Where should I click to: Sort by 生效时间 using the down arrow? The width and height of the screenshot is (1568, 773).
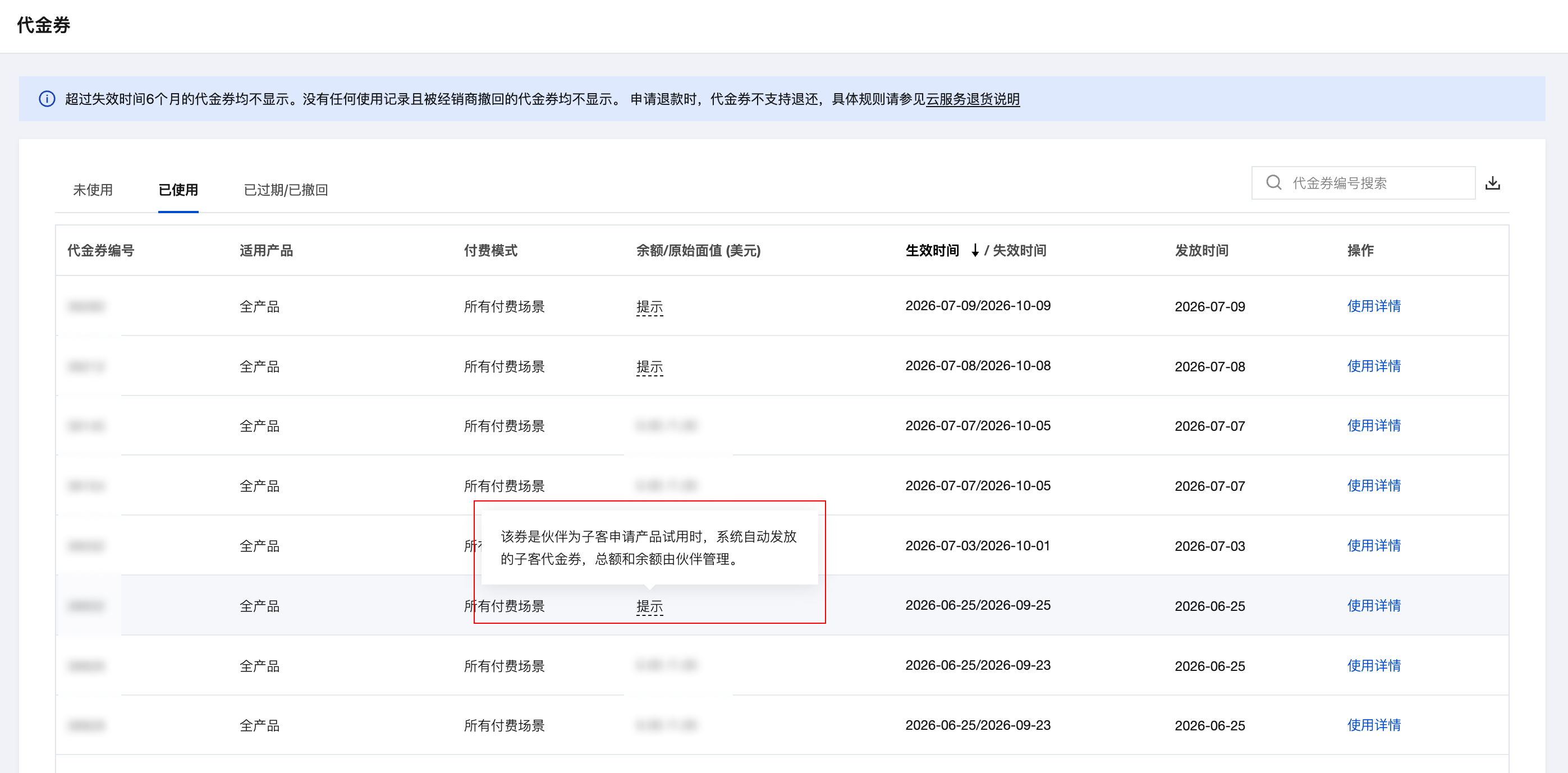pyautogui.click(x=974, y=250)
